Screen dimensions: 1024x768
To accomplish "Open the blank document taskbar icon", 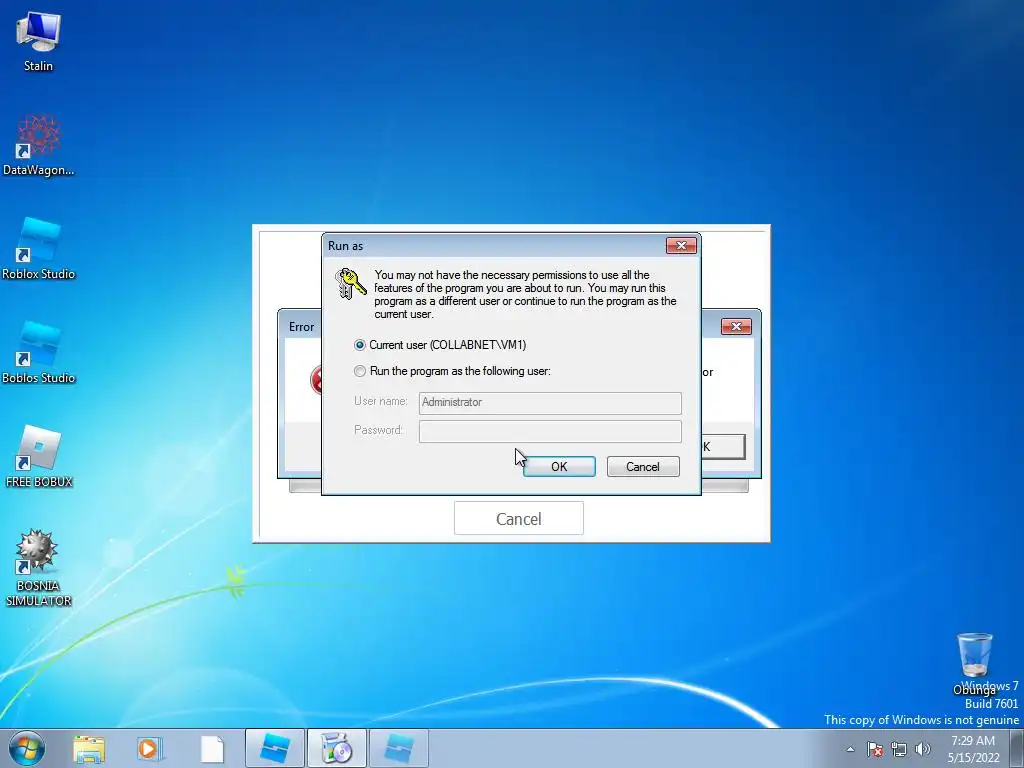I will pos(212,749).
